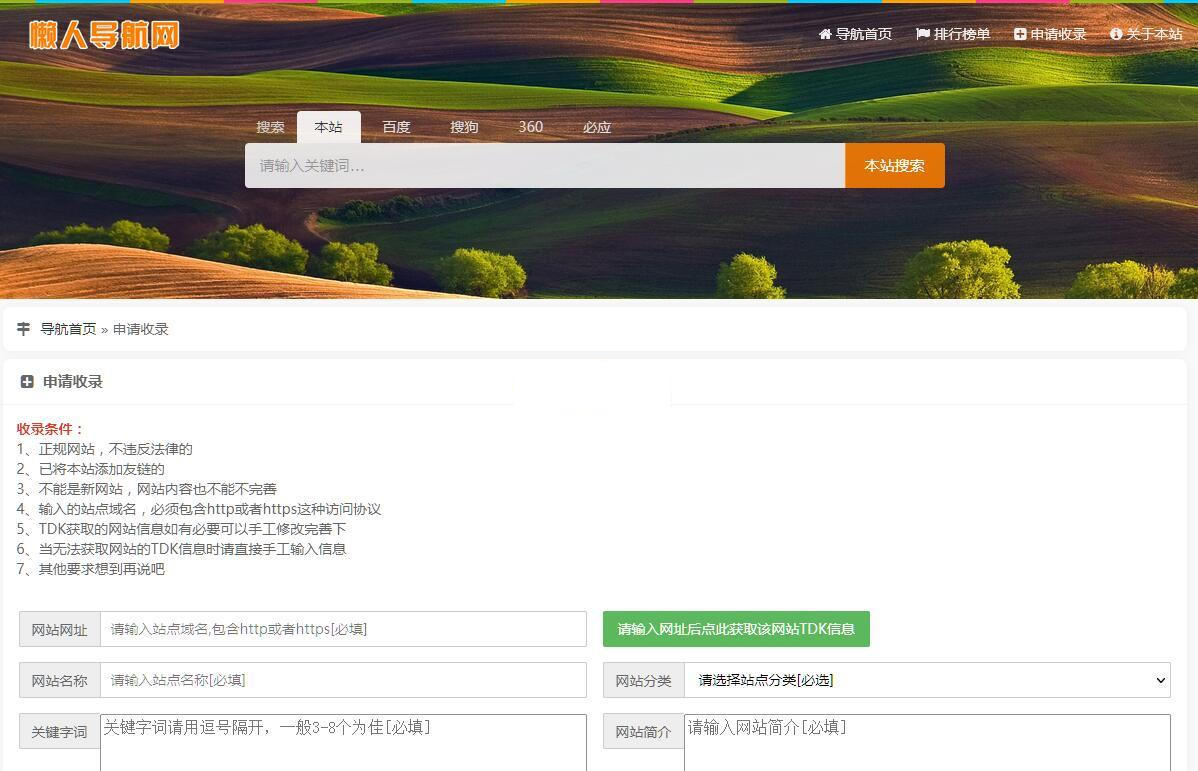The image size is (1198, 771).
Task: Click the line TDK获取的网站信息如有必要可以手工修改完善下
Action: pyautogui.click(x=181, y=528)
